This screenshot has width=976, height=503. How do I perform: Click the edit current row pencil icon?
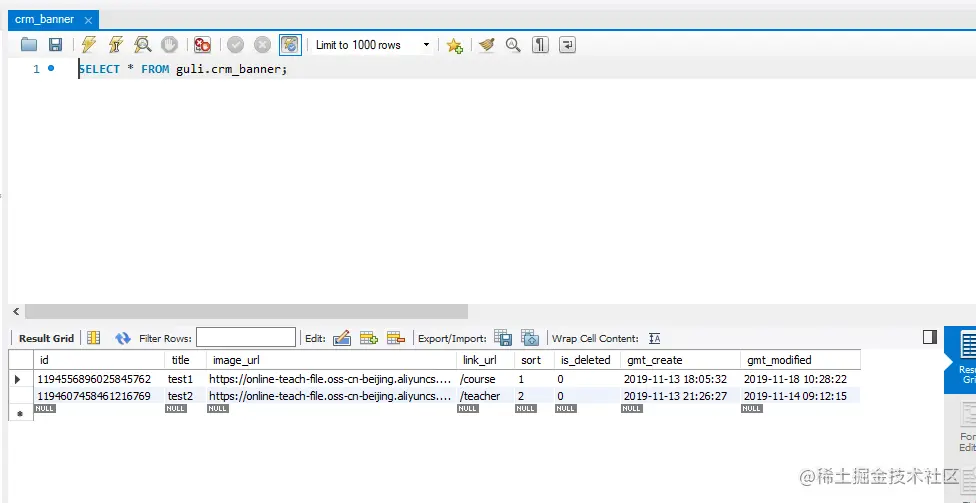tap(342, 338)
